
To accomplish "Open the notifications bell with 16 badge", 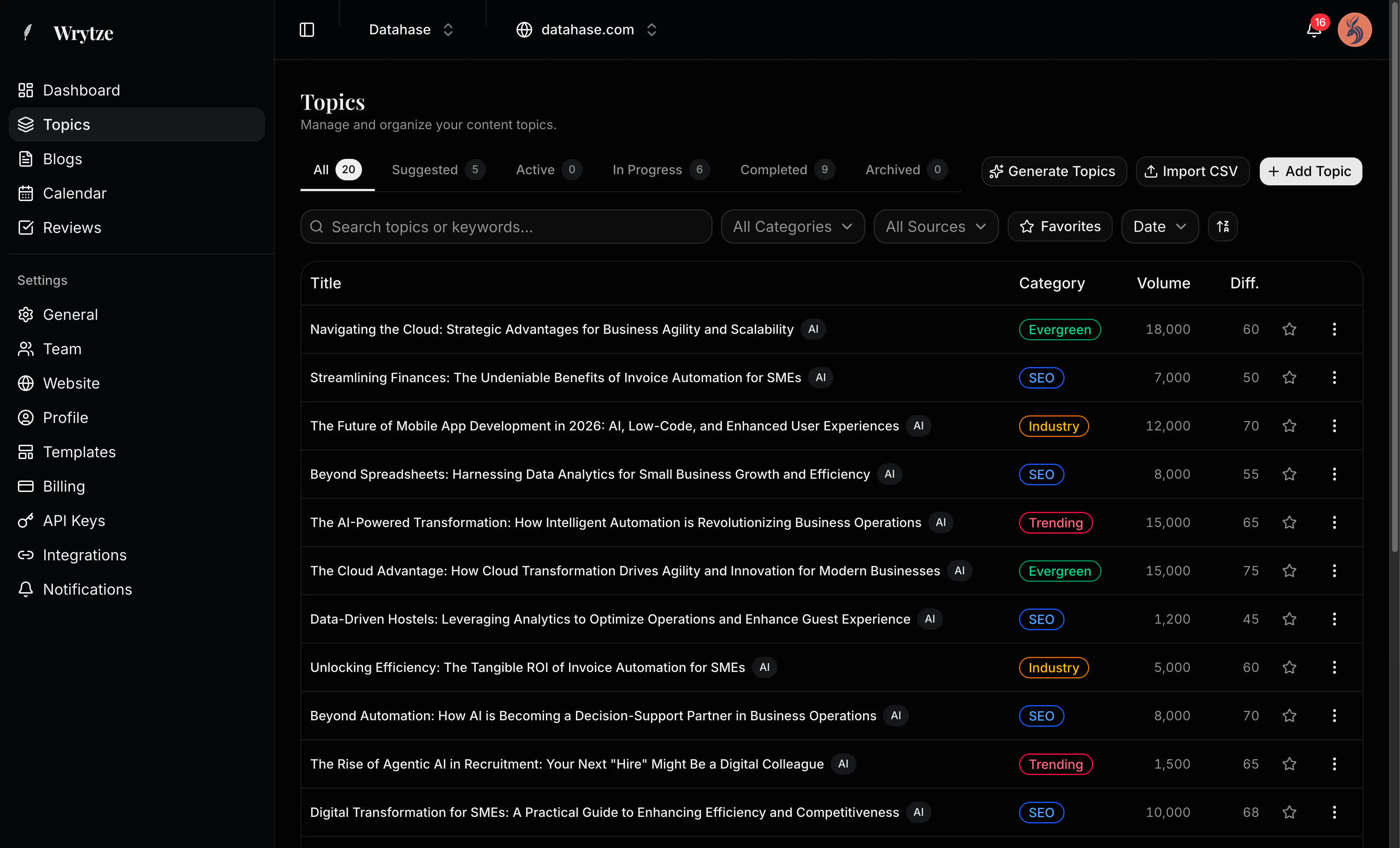I will 1314,30.
